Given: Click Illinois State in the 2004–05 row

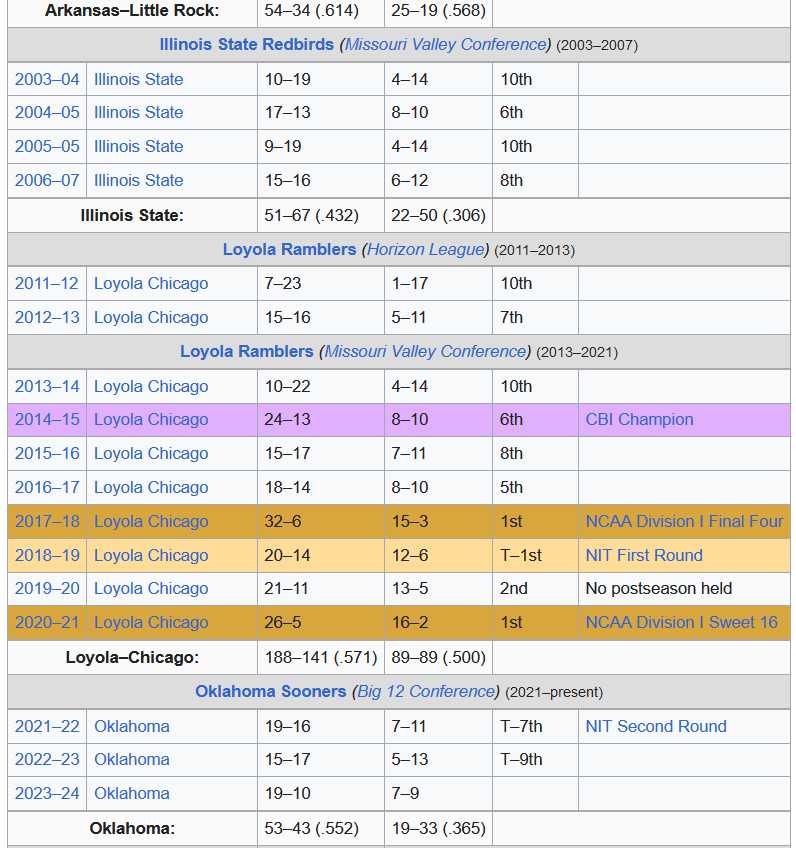Looking at the screenshot, I should tap(138, 112).
